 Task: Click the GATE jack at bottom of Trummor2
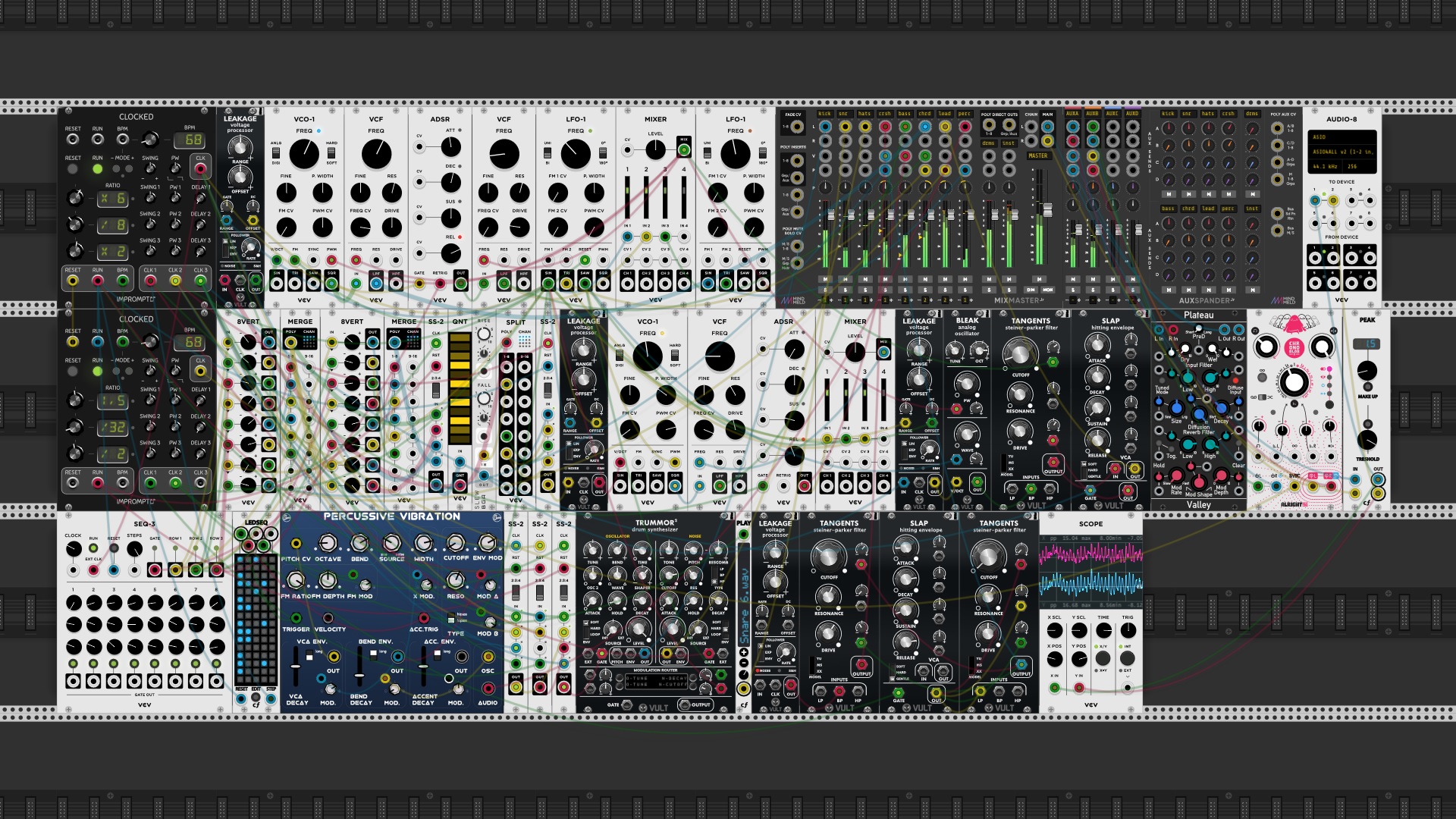[627, 705]
